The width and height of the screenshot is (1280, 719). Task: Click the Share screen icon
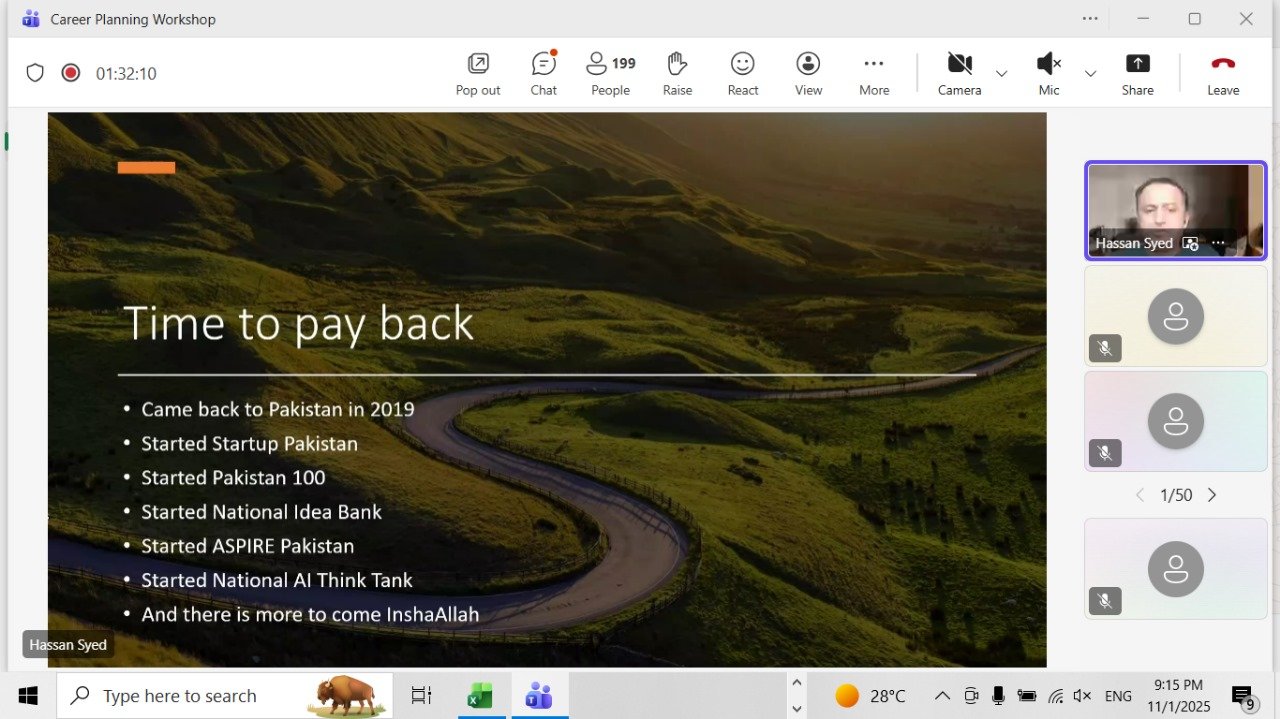click(x=1137, y=73)
